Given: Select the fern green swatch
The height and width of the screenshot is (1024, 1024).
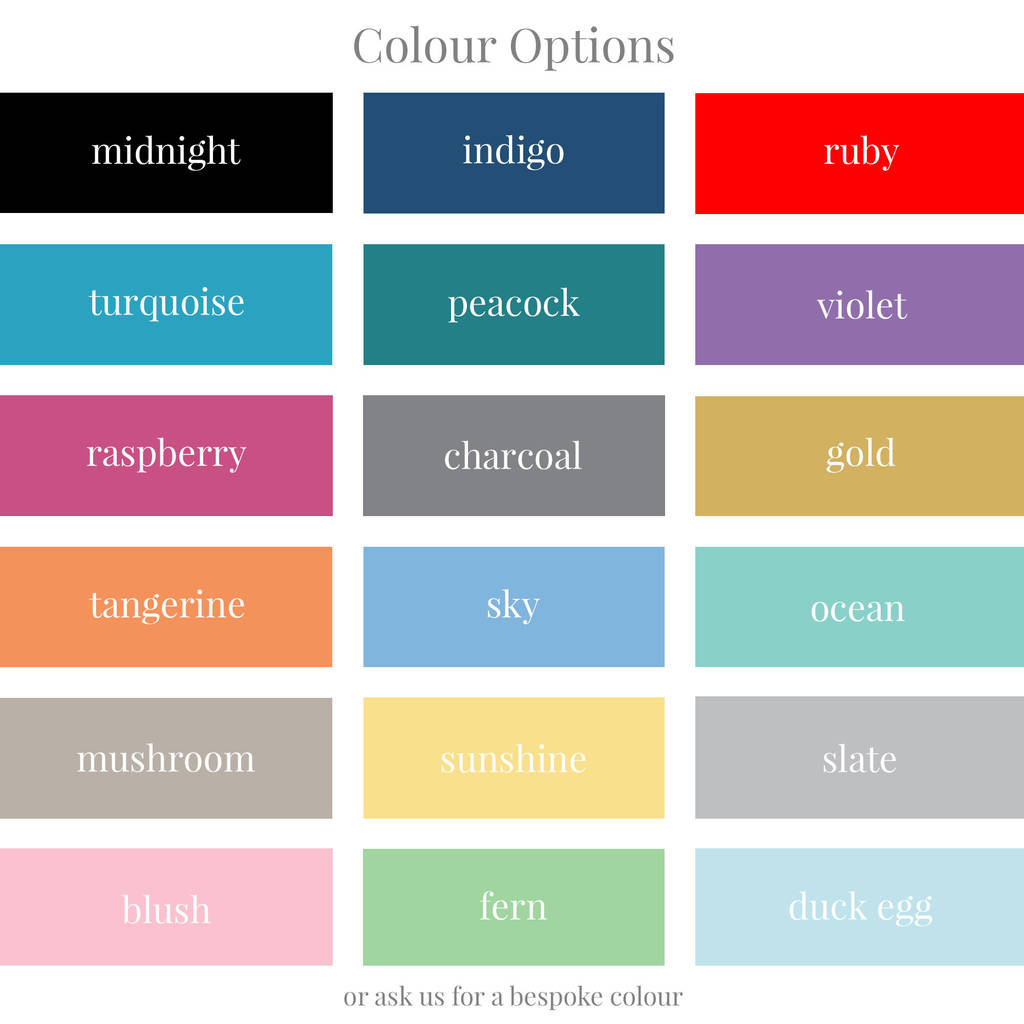Looking at the screenshot, I should [514, 907].
